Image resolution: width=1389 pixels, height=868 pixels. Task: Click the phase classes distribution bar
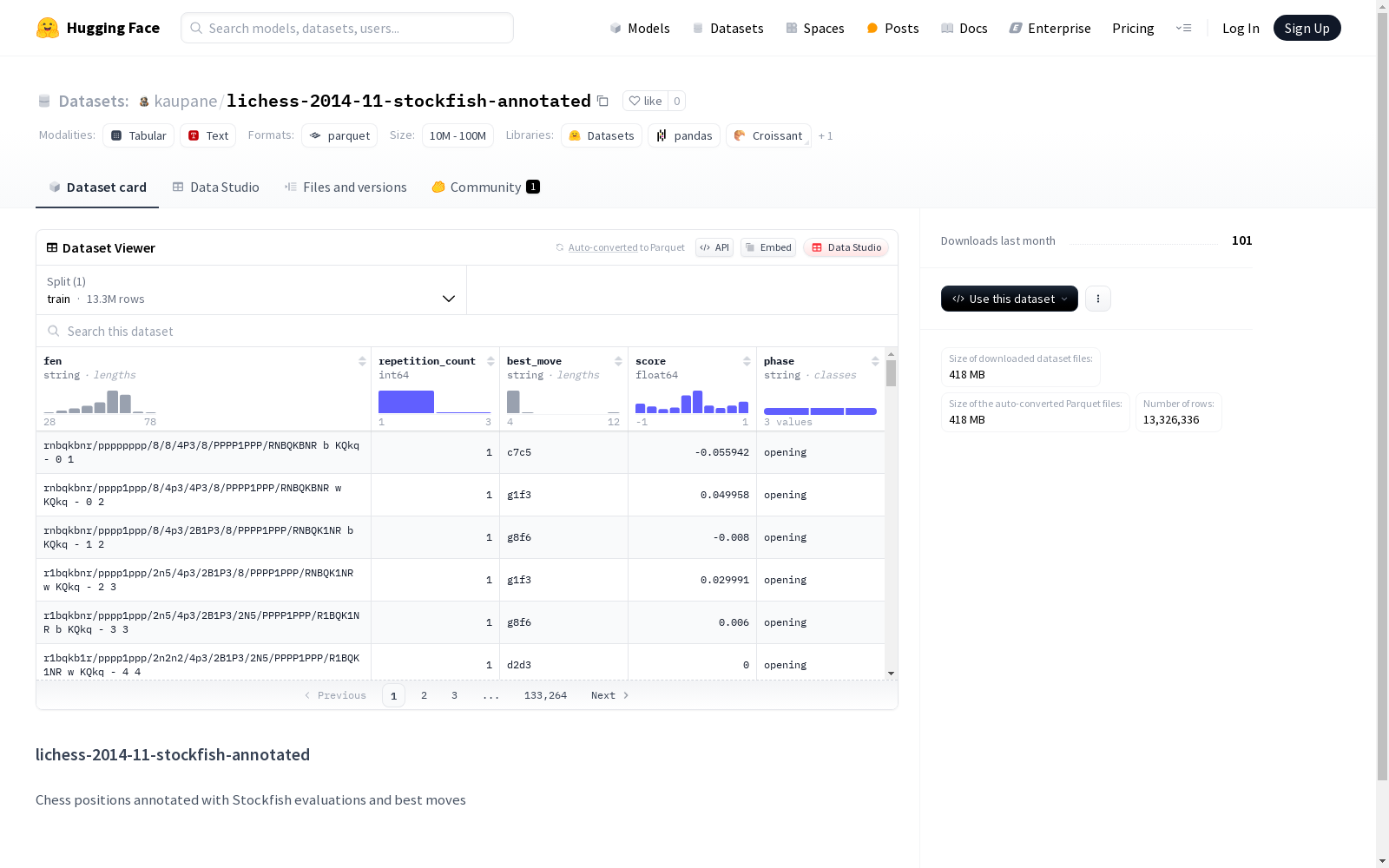pyautogui.click(x=820, y=411)
